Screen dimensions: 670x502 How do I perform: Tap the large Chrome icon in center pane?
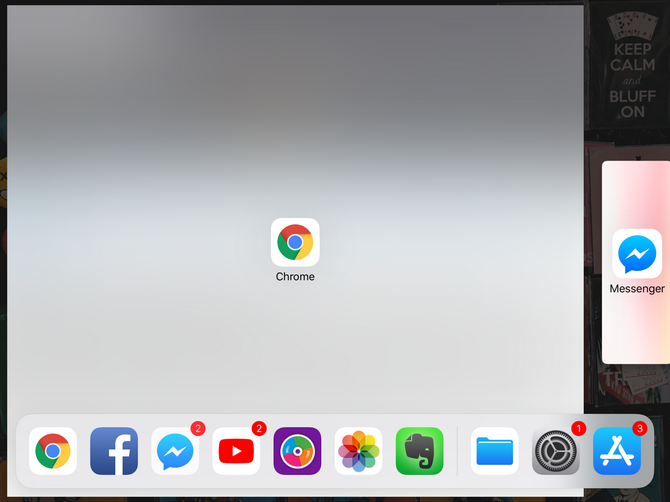point(295,242)
